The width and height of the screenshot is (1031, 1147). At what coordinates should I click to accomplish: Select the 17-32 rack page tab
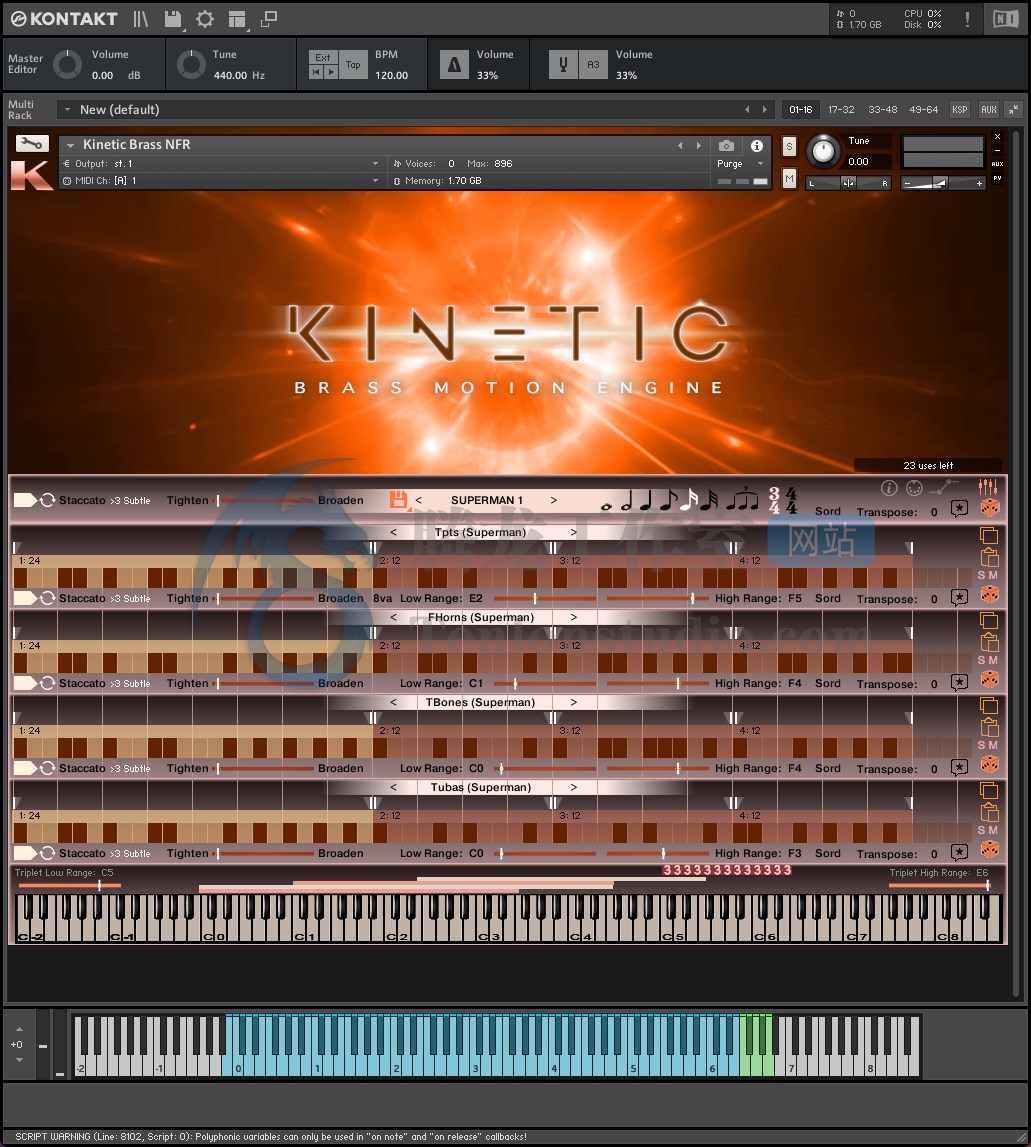click(841, 110)
